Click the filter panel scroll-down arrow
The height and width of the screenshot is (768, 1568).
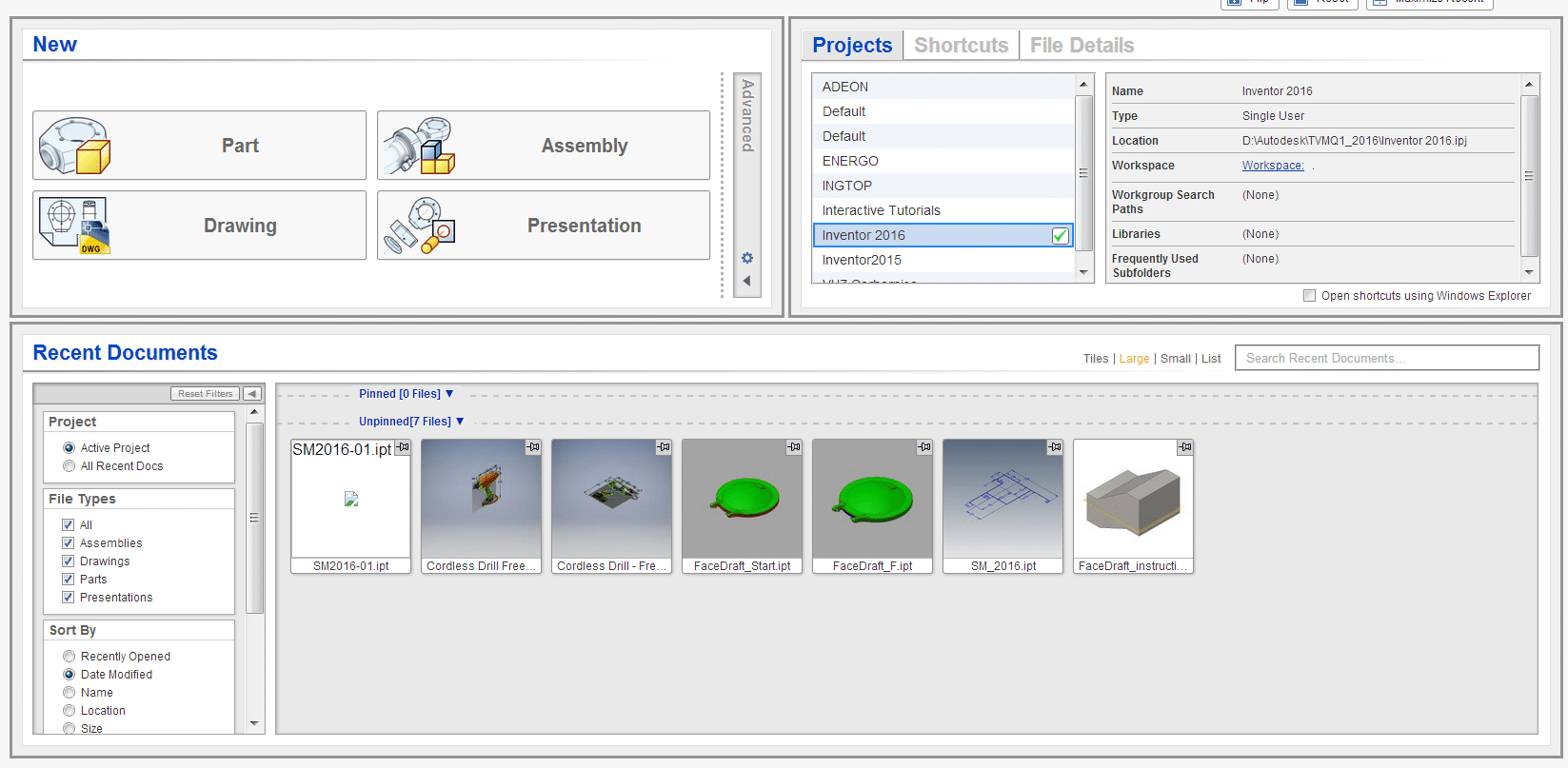tap(254, 724)
